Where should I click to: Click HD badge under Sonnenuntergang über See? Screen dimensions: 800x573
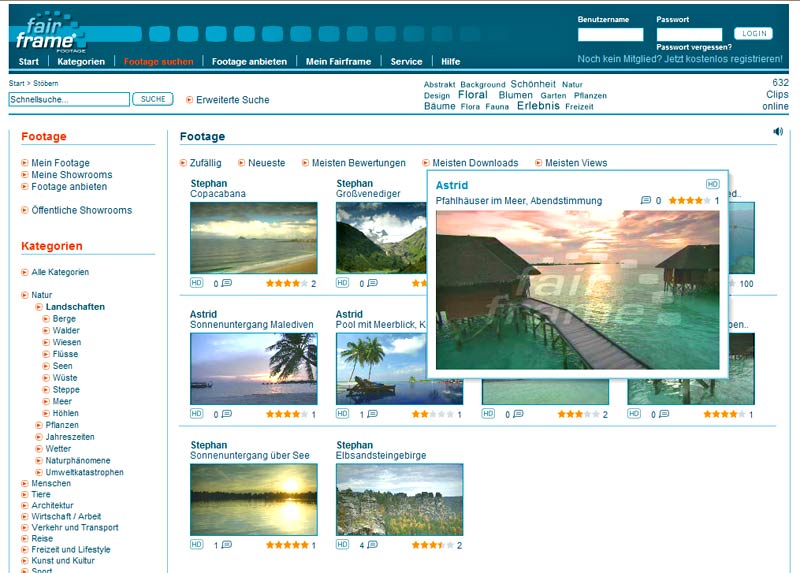(196, 545)
